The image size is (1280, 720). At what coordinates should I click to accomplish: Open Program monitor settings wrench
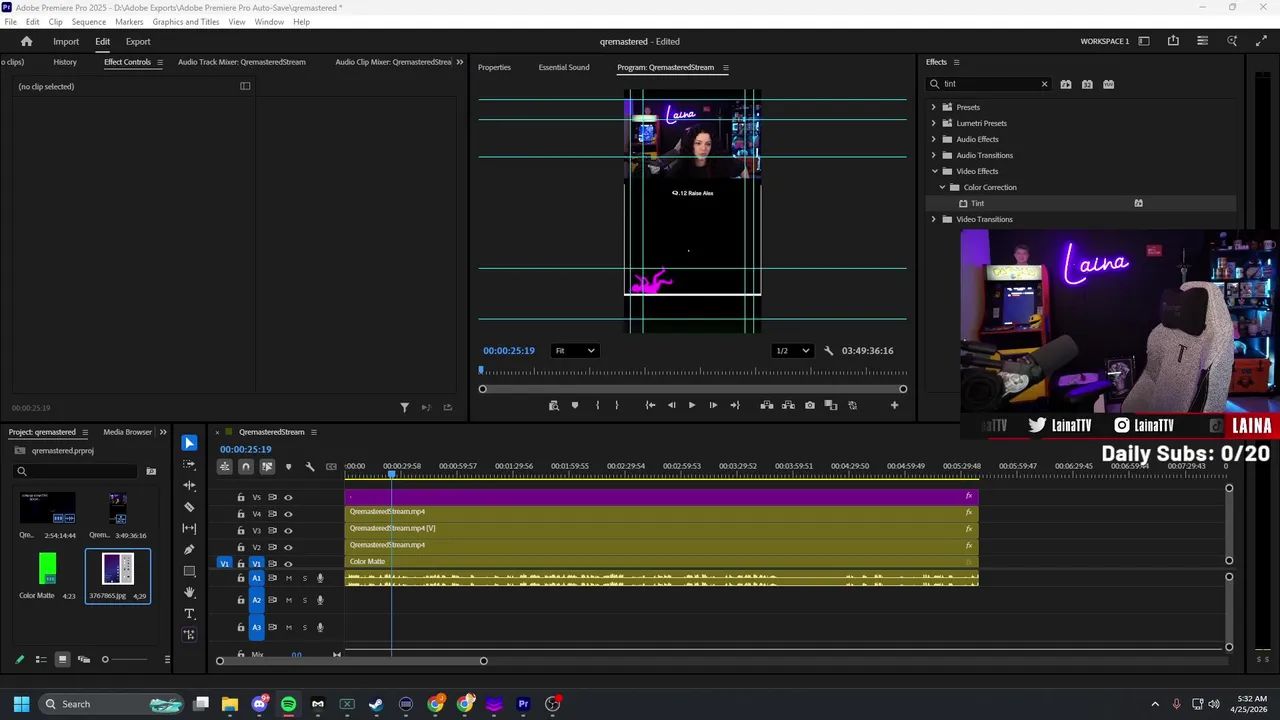tap(828, 351)
